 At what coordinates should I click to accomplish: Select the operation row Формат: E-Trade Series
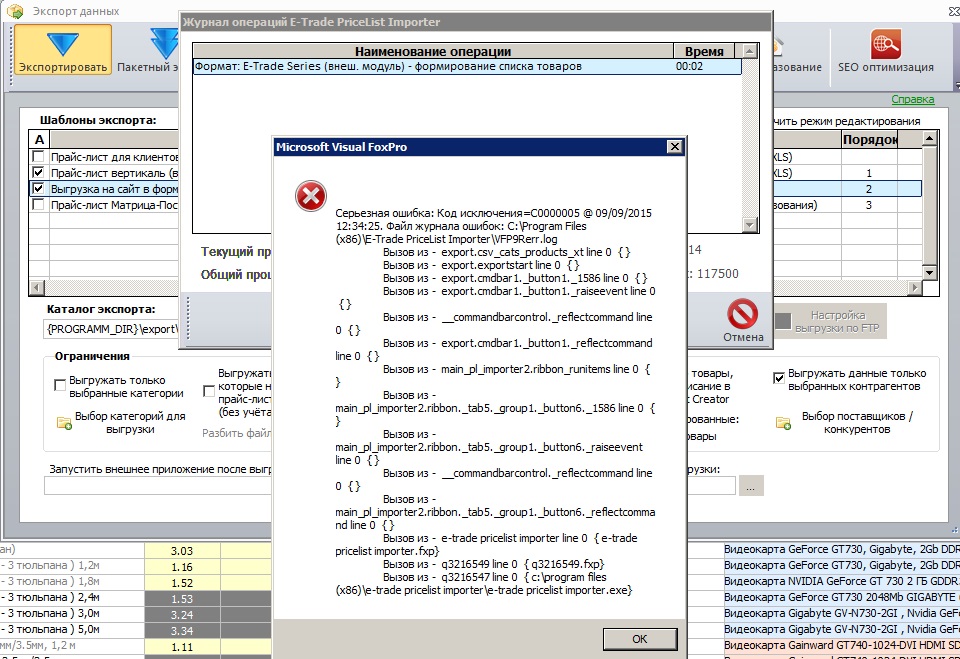click(467, 66)
